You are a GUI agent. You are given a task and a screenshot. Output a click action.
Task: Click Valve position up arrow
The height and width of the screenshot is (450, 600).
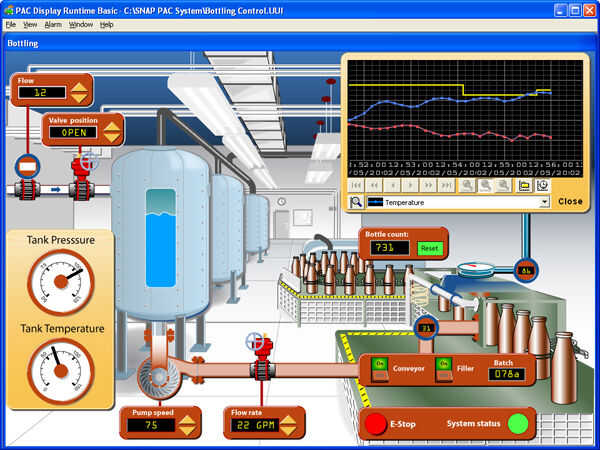(x=112, y=127)
